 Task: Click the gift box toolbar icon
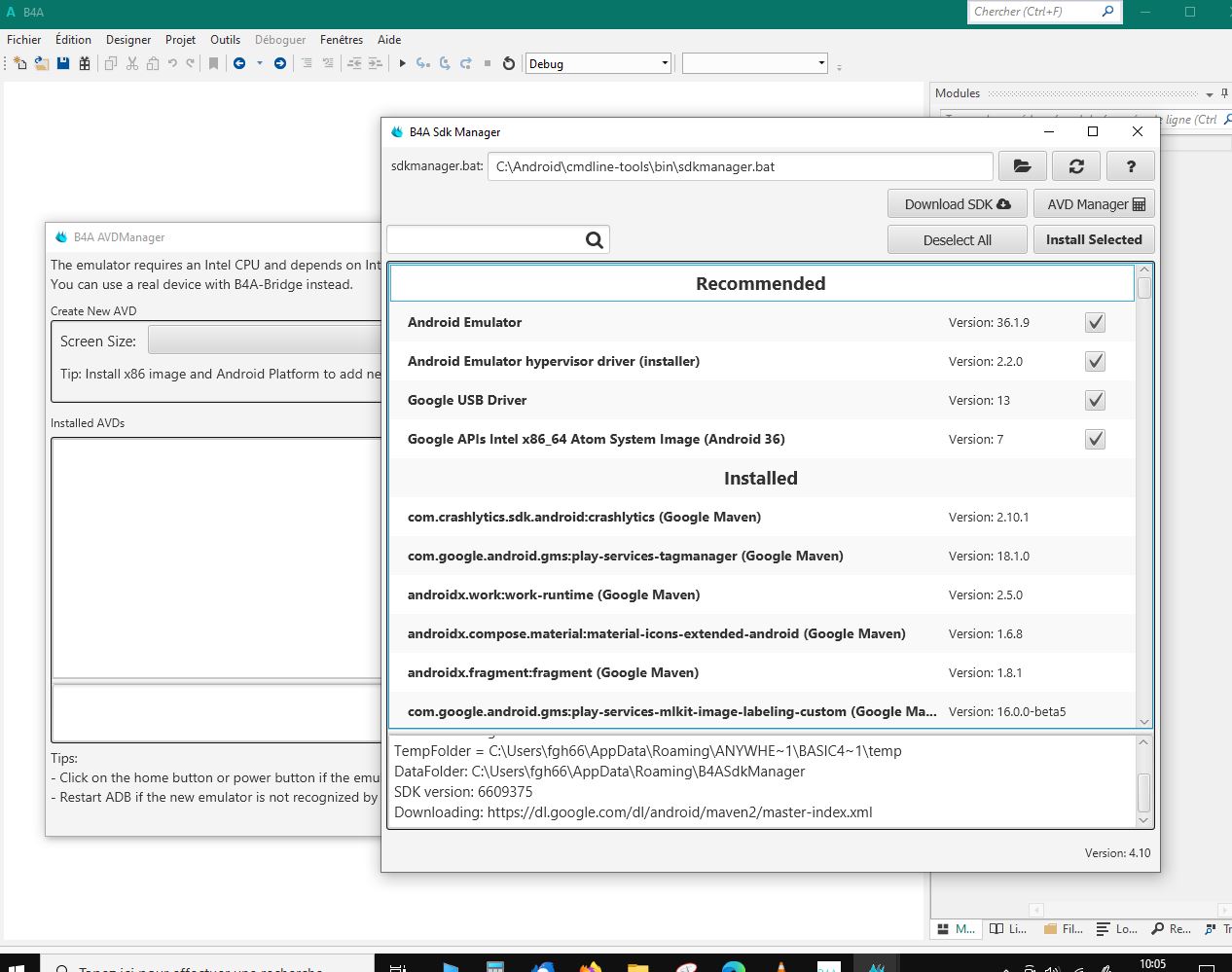click(x=85, y=63)
